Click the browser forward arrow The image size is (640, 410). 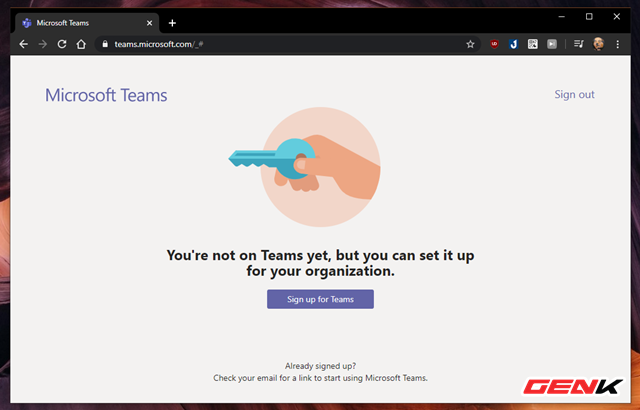point(42,44)
